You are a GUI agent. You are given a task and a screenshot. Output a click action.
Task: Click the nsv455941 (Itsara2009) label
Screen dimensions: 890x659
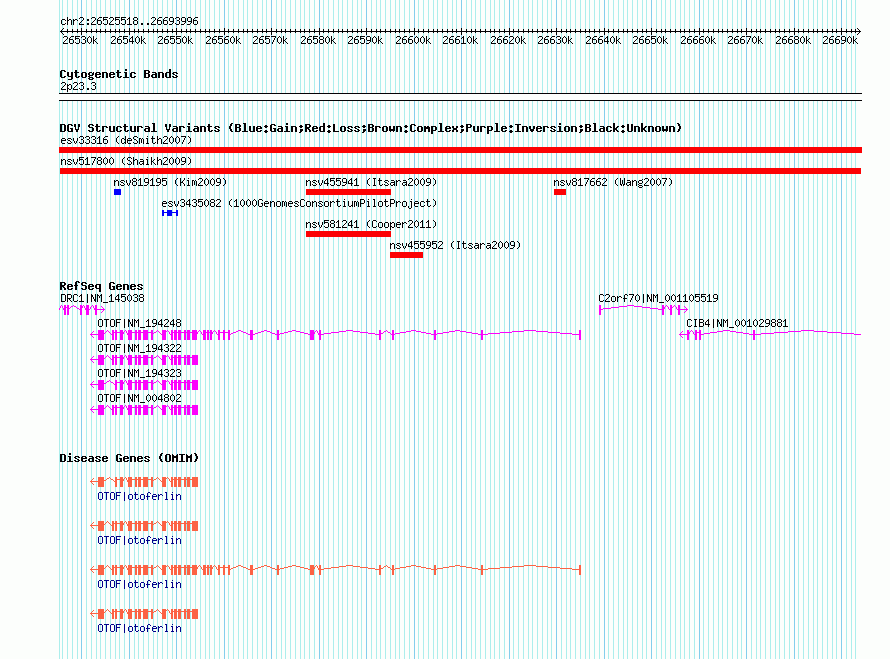[371, 182]
